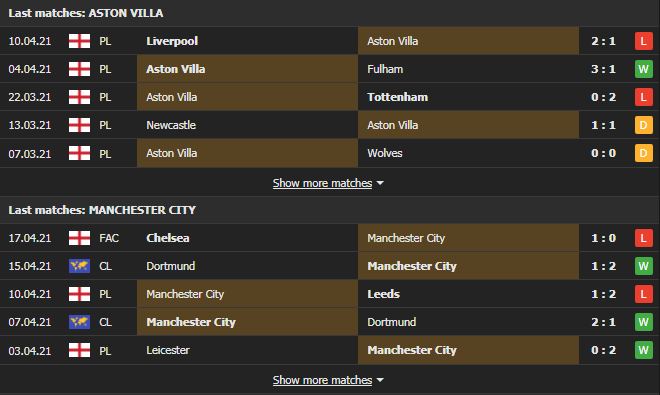The height and width of the screenshot is (395, 660).
Task: Expand Aston Villa's Show more matches
Action: click(x=322, y=183)
